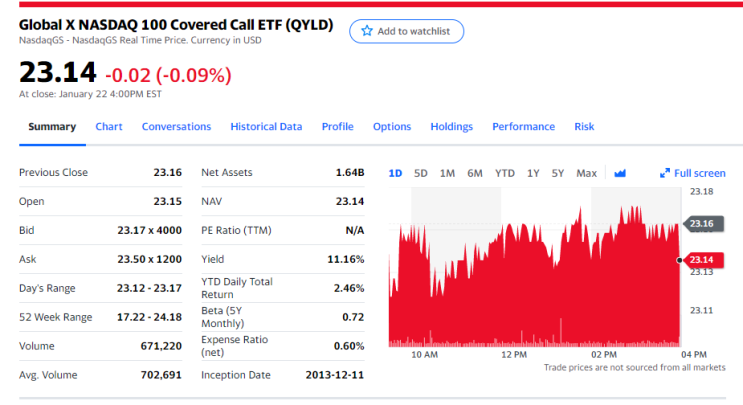Click the Bid value 23.17 x 4000
This screenshot has height=405, width=743.
150,230
